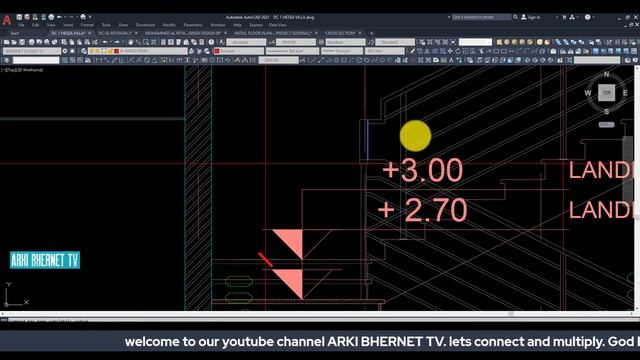Open the table style Standard dropdown
This screenshot has width=640, height=360.
tap(345, 42)
